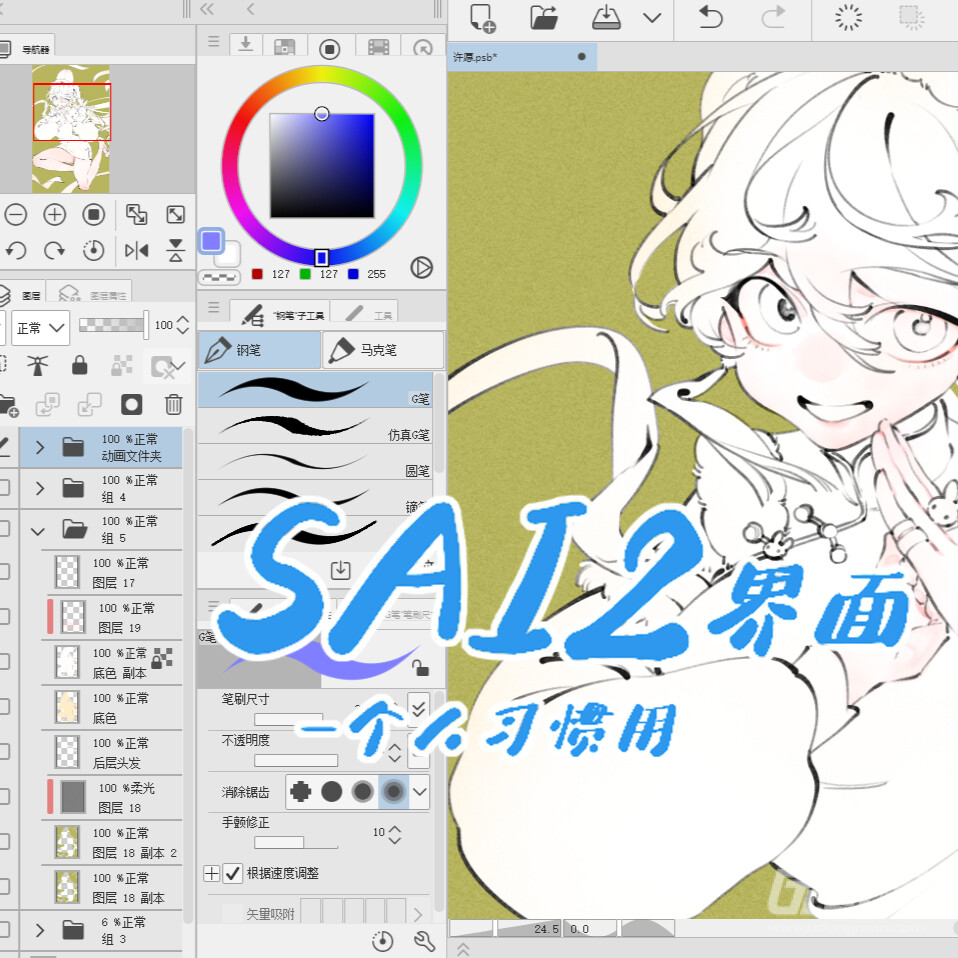The width and height of the screenshot is (958, 958).
Task: Click the undo arrow in the top toolbar
Action: (x=709, y=17)
